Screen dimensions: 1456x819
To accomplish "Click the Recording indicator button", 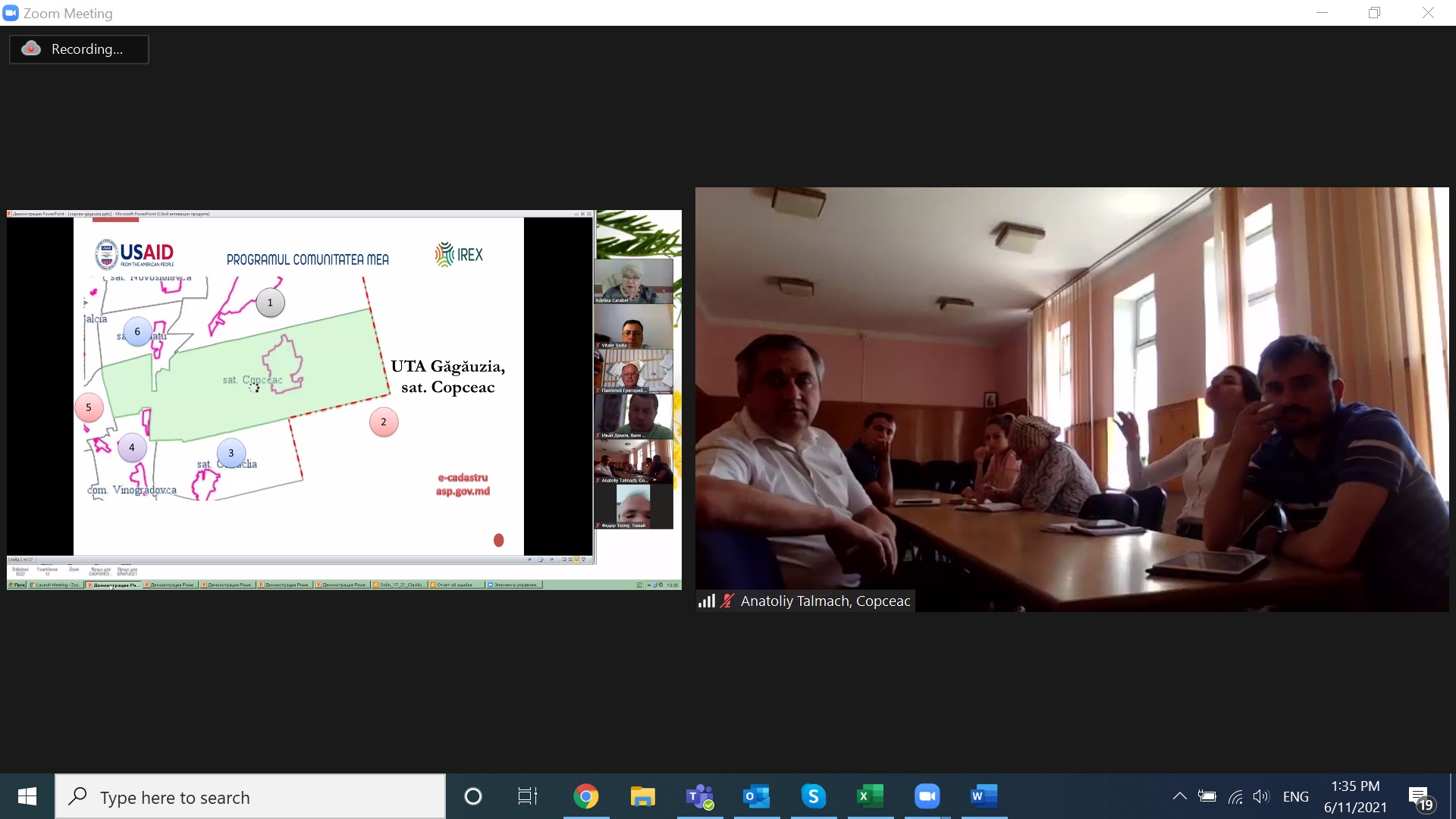I will 79,49.
